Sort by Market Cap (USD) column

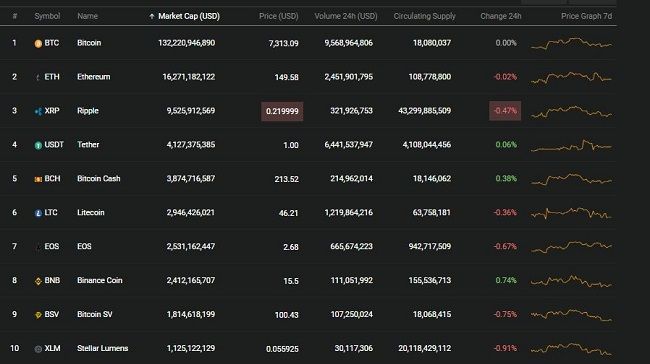tap(189, 16)
